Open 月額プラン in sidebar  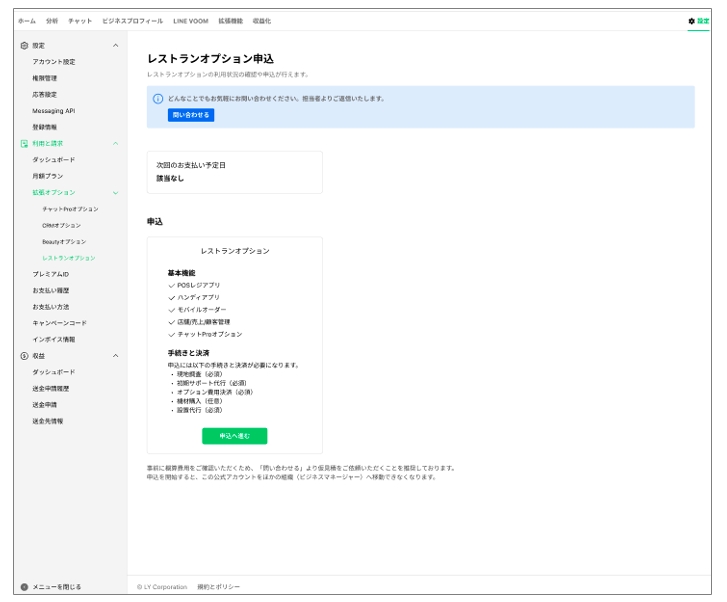(x=48, y=176)
